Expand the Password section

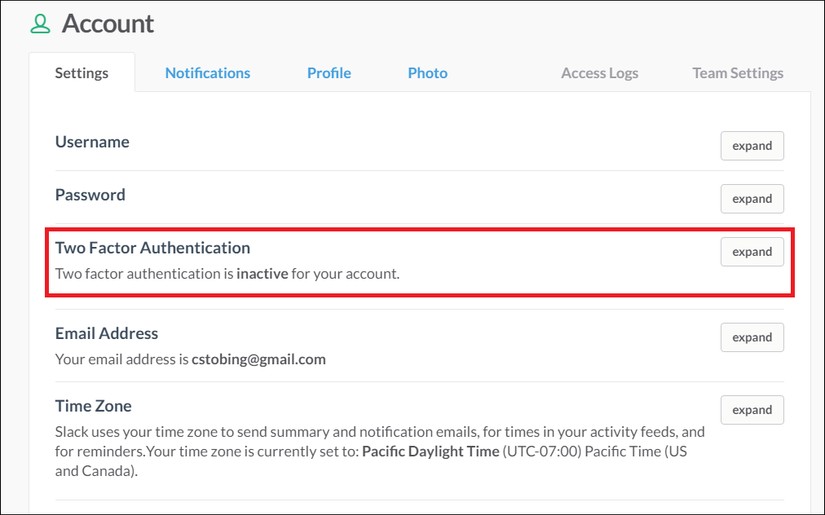[752, 199]
